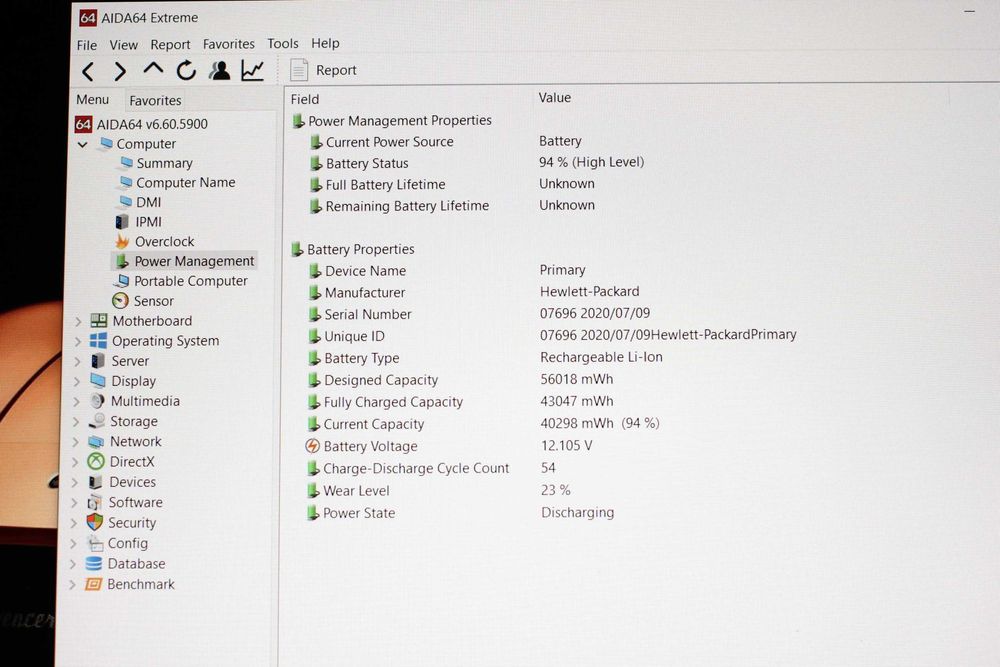Switch to the Menu tab
Image resolution: width=1000 pixels, height=667 pixels.
pos(92,99)
